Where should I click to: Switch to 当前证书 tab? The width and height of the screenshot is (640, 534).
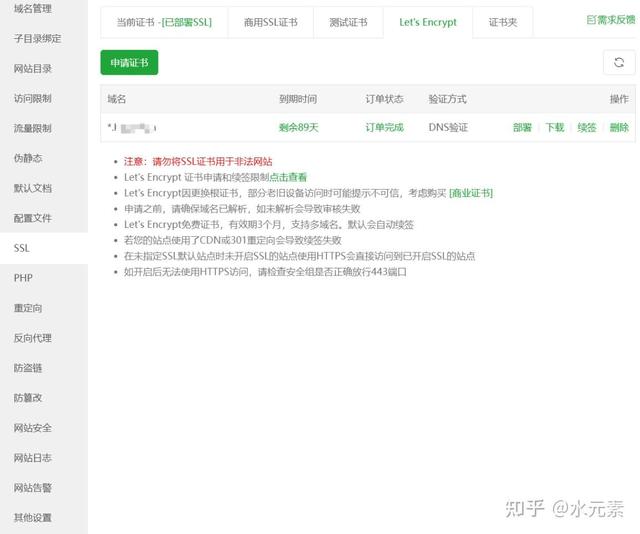(164, 22)
